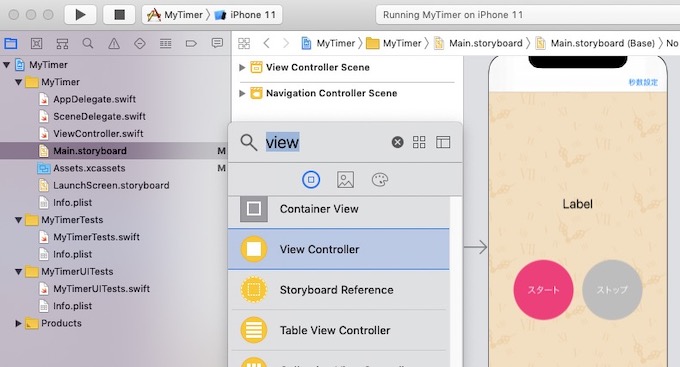Screen dimensions: 680x367
Task: Open the MyTimer scheme selector
Action: (x=175, y=15)
